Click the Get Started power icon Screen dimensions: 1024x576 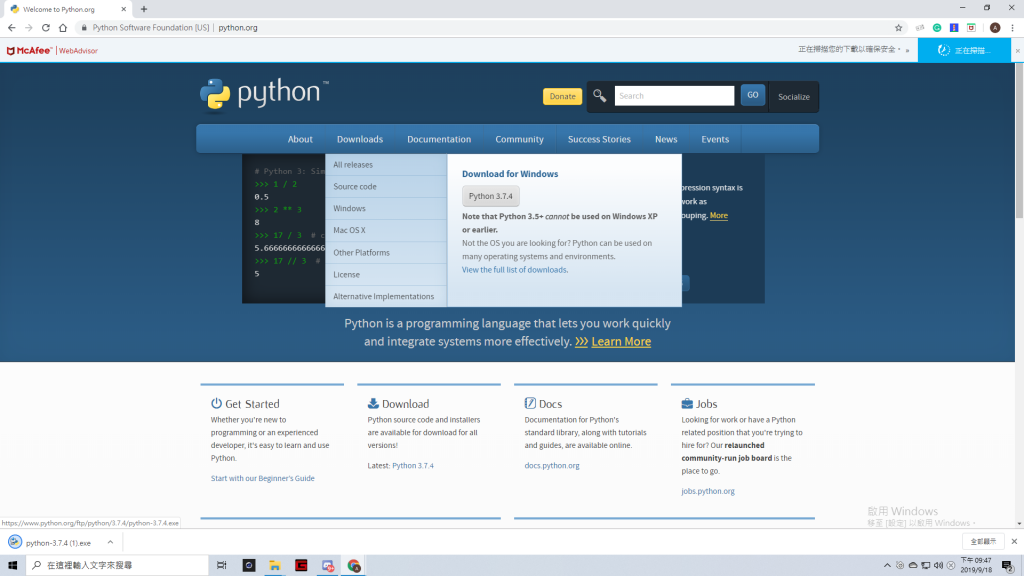[x=216, y=403]
